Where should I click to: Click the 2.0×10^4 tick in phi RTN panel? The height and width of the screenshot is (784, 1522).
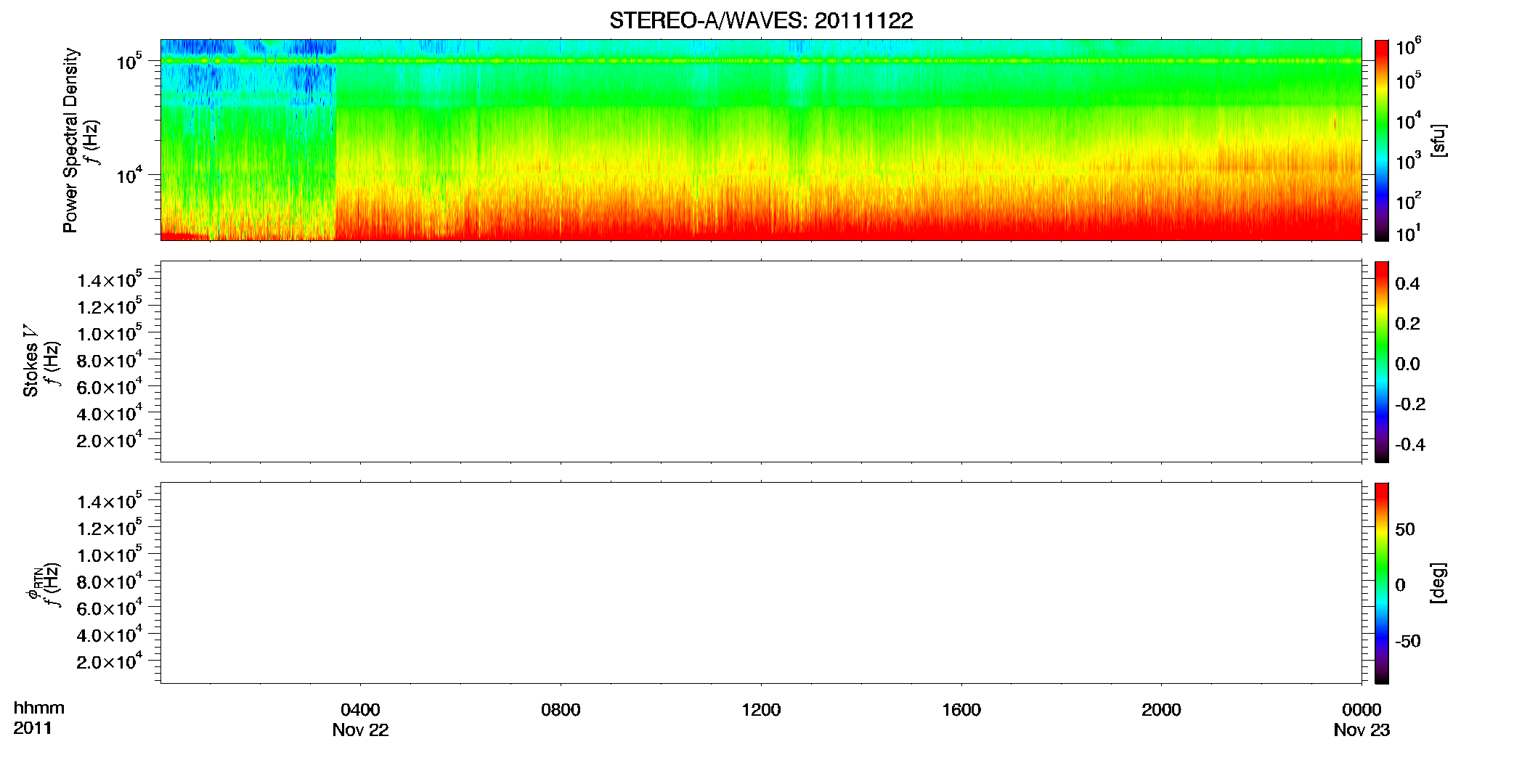click(x=110, y=661)
